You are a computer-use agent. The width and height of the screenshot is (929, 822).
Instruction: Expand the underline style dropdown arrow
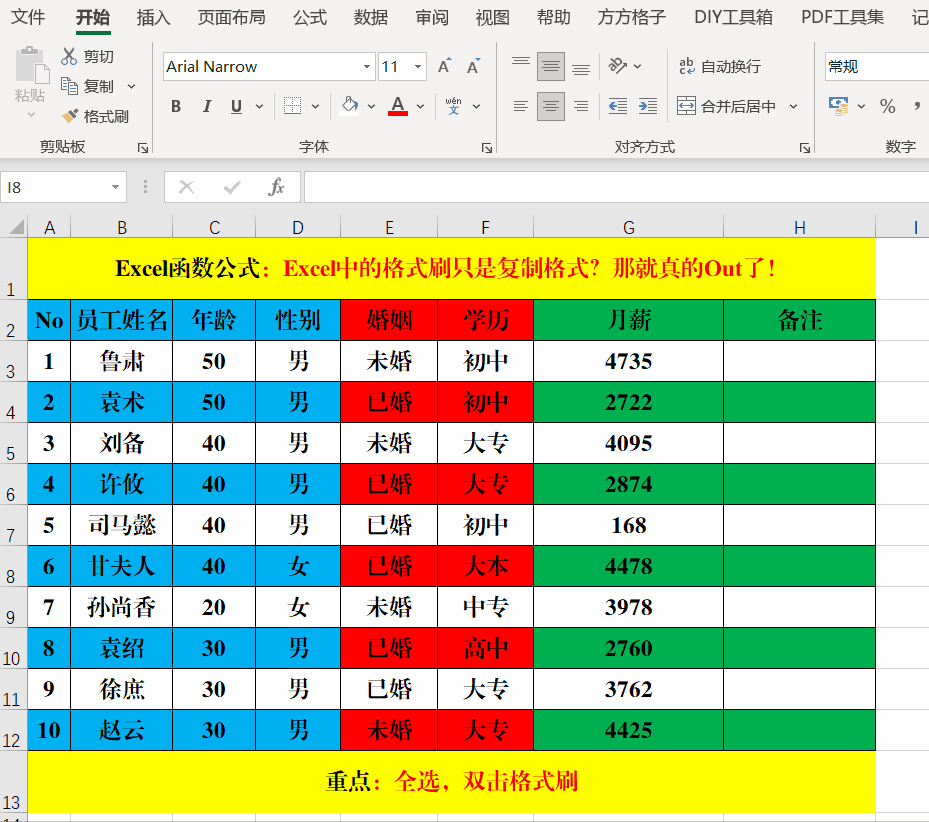pyautogui.click(x=259, y=107)
